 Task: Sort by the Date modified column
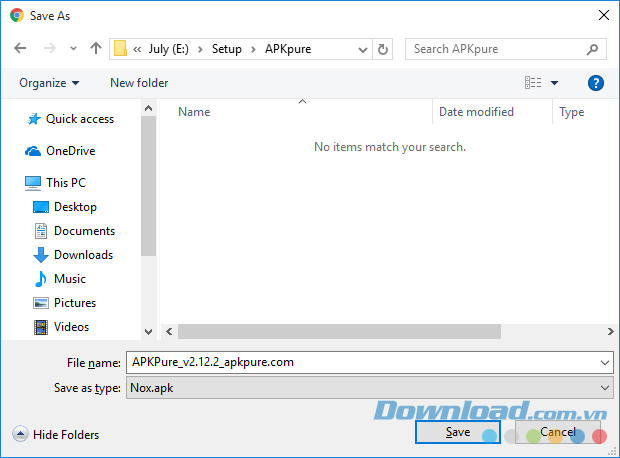[476, 112]
